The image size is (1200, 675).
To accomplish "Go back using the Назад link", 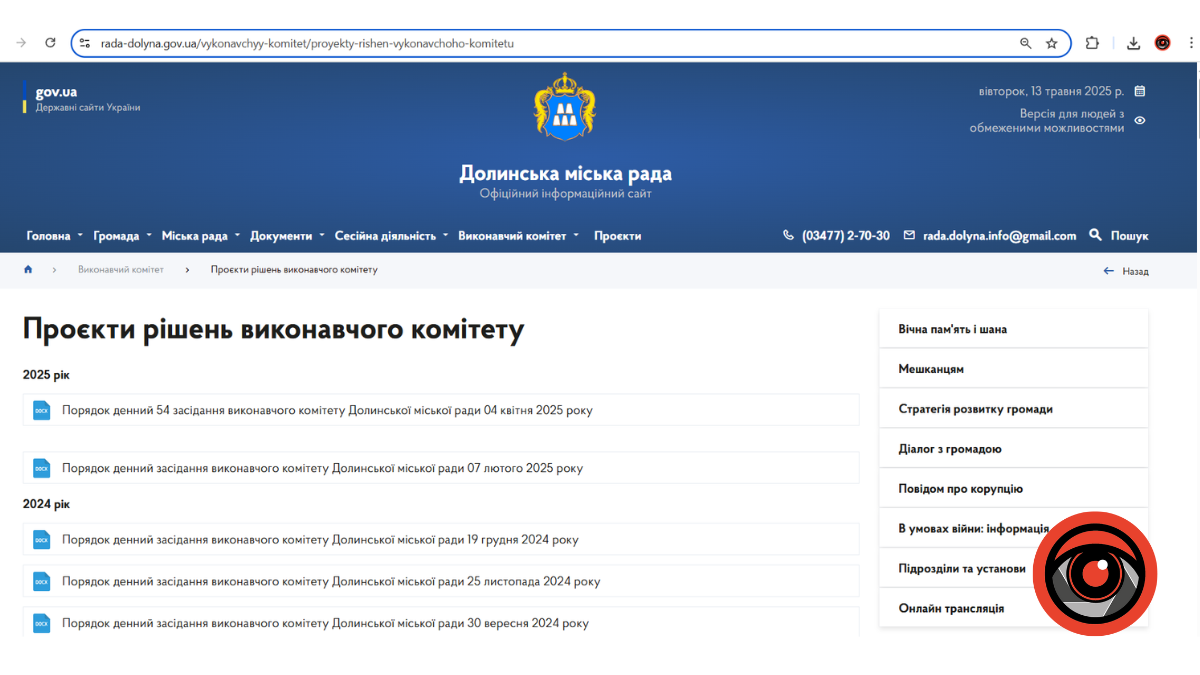I will click(1127, 271).
